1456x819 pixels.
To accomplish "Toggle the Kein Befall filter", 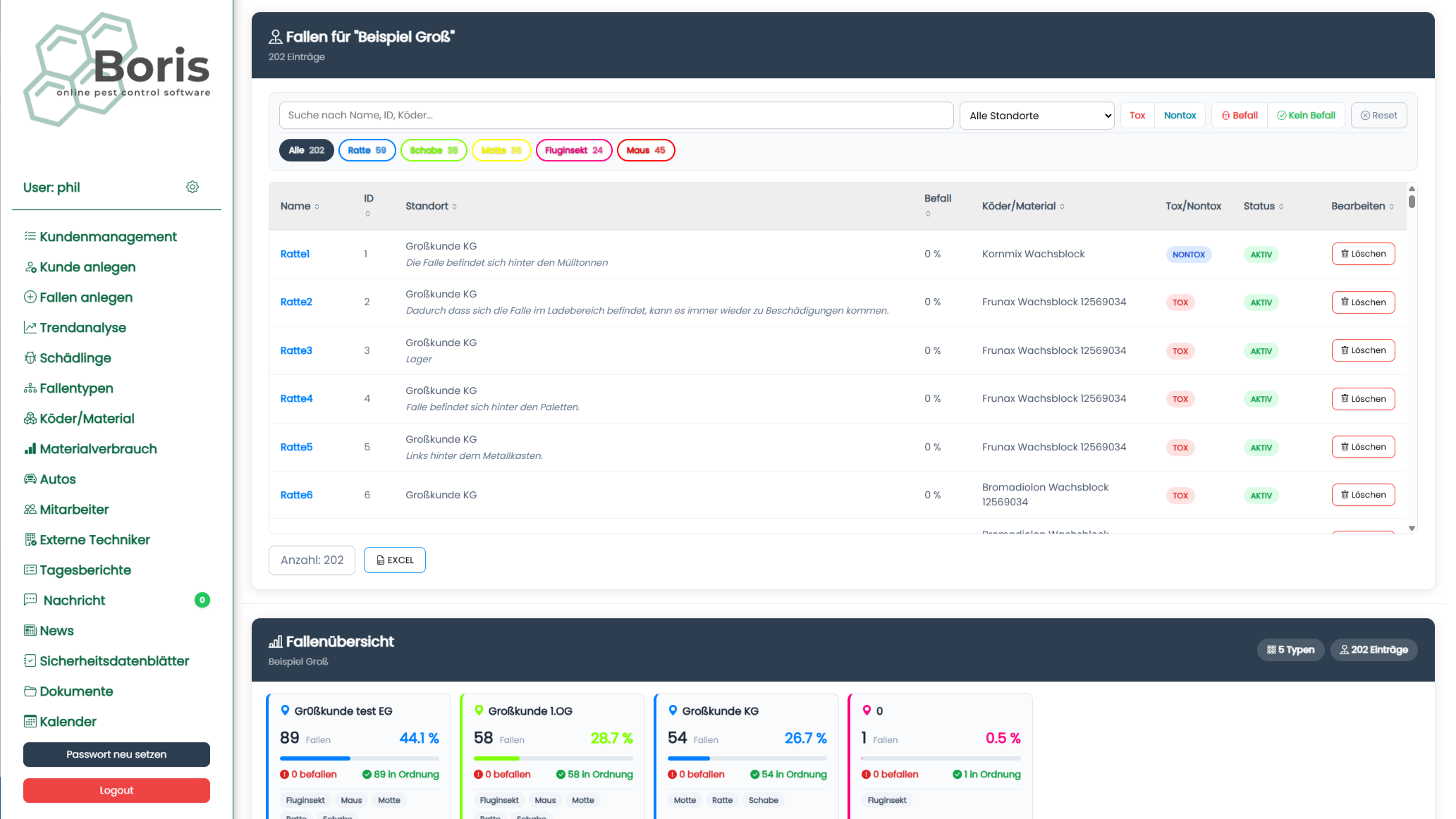I will (1307, 116).
